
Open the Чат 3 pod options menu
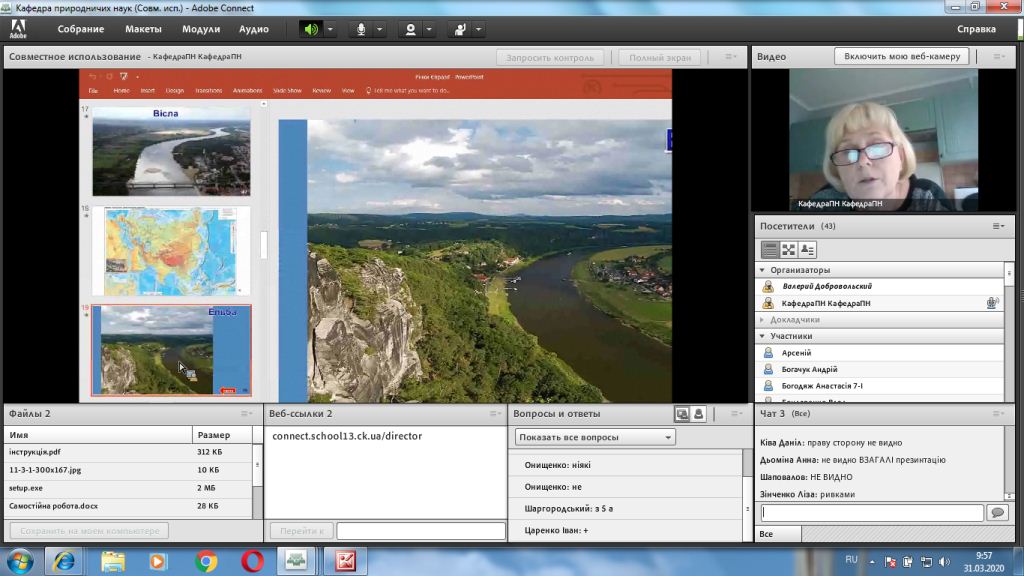pos(999,413)
